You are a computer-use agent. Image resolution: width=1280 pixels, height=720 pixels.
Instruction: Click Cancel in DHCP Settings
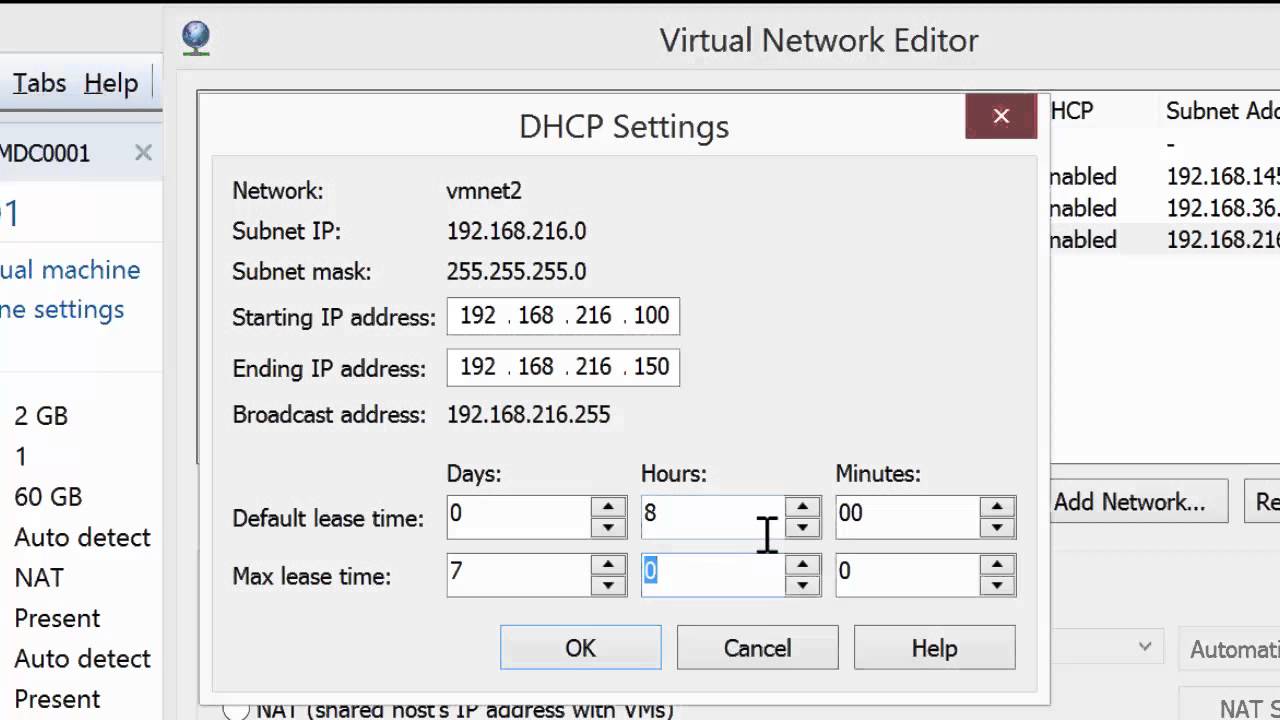(x=757, y=648)
